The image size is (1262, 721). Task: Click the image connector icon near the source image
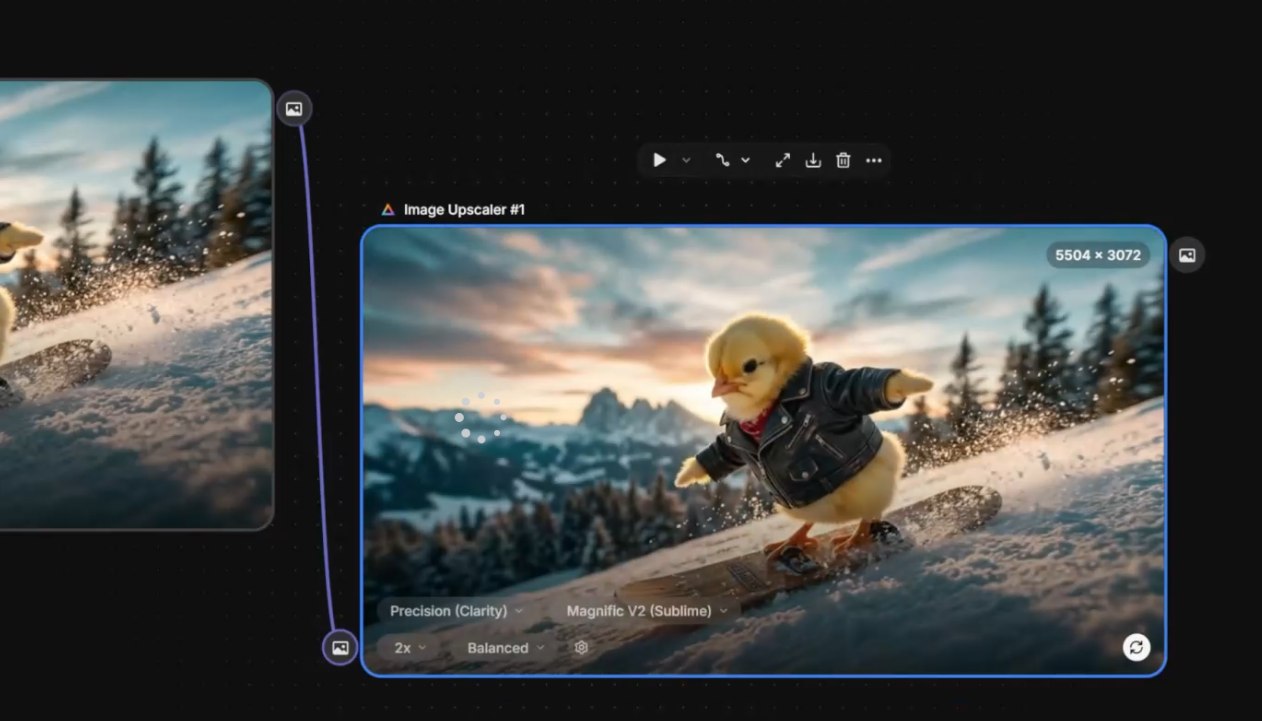point(293,108)
